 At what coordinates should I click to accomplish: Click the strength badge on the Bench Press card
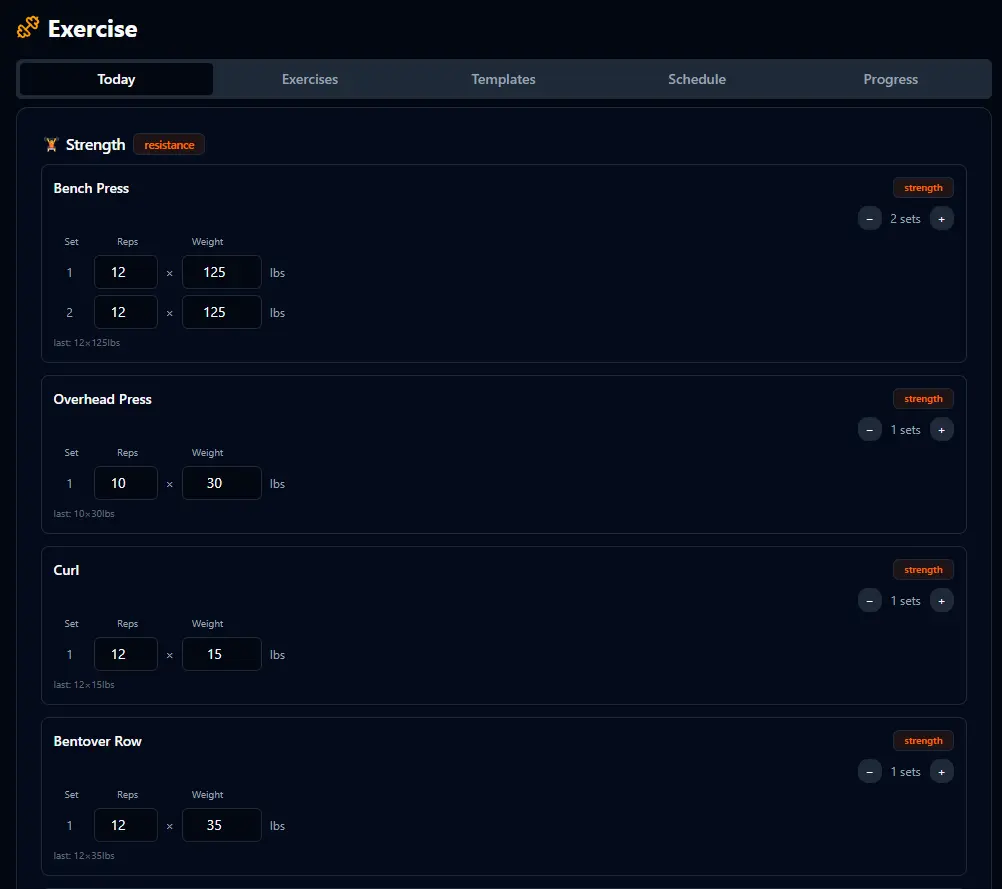click(x=923, y=187)
